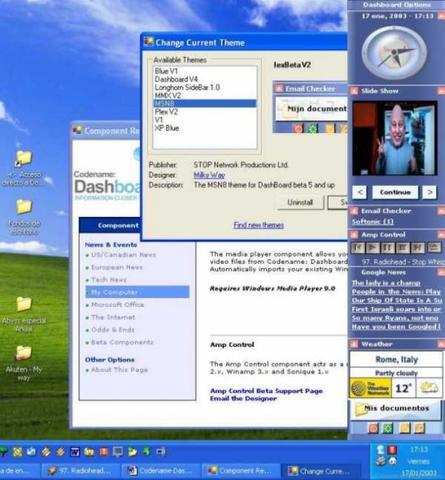Show next slide with the > button
Screen dimensions: 445x480
[x=430, y=192]
